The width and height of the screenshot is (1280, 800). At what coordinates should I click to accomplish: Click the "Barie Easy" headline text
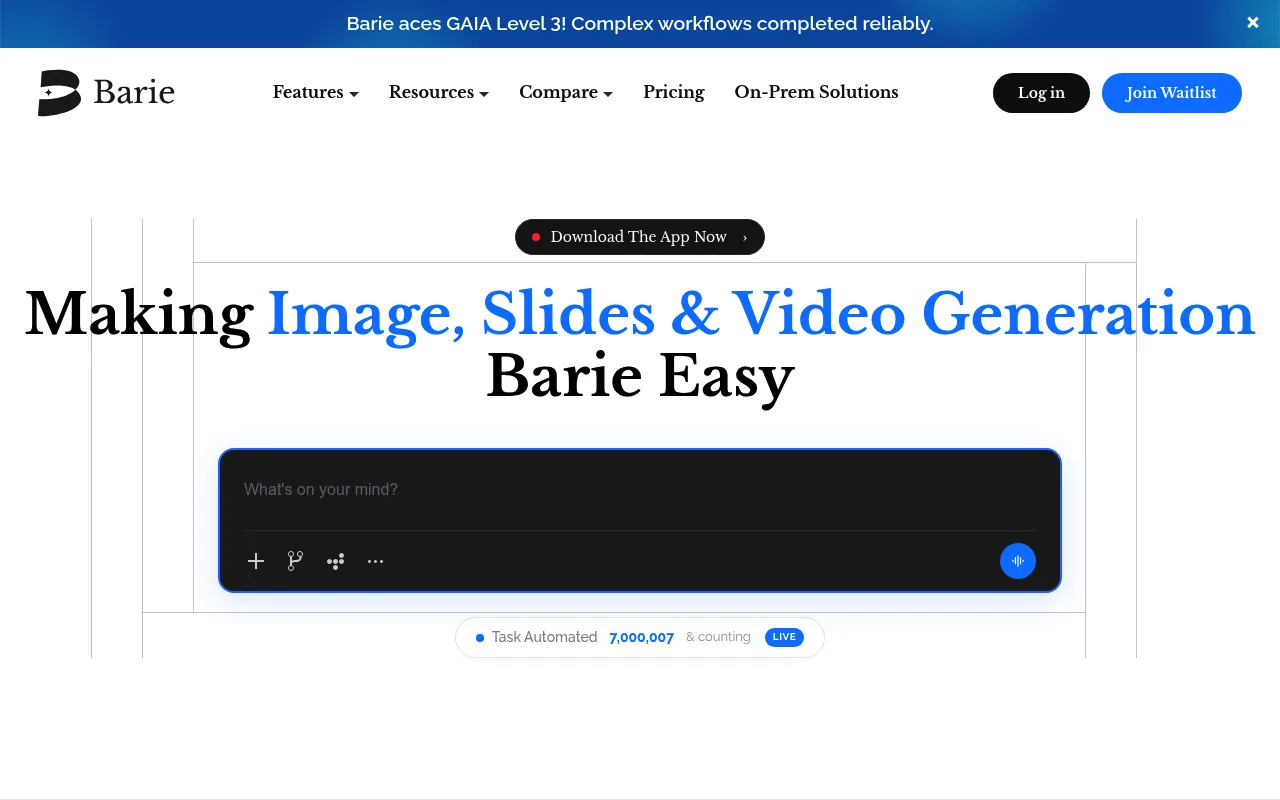[640, 377]
